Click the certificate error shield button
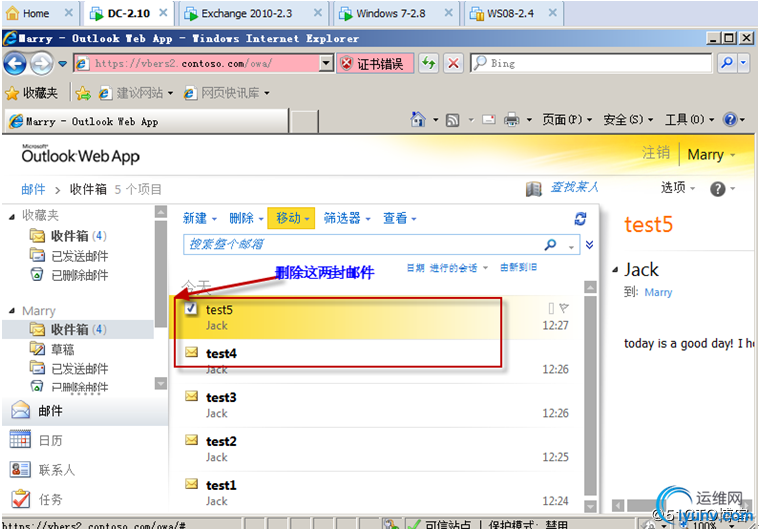Viewport: 759px width, 532px height. [375, 63]
